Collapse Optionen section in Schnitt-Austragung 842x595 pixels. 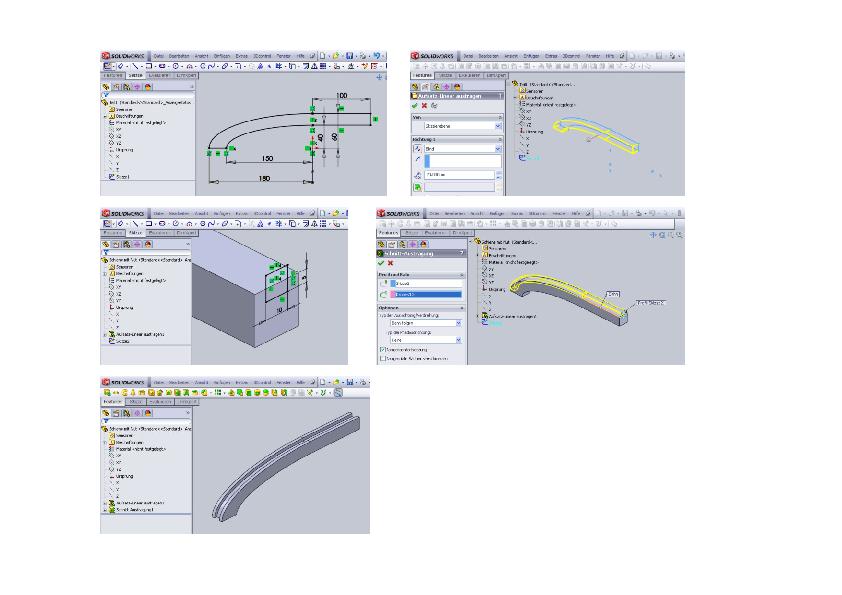point(462,308)
